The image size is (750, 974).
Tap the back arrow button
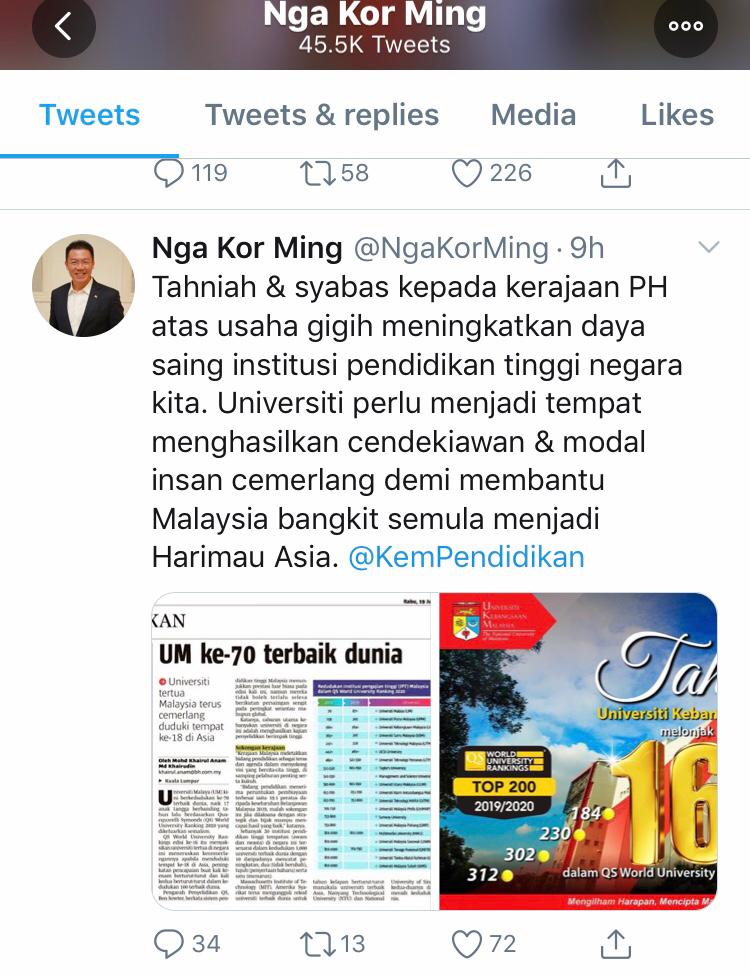coord(64,26)
